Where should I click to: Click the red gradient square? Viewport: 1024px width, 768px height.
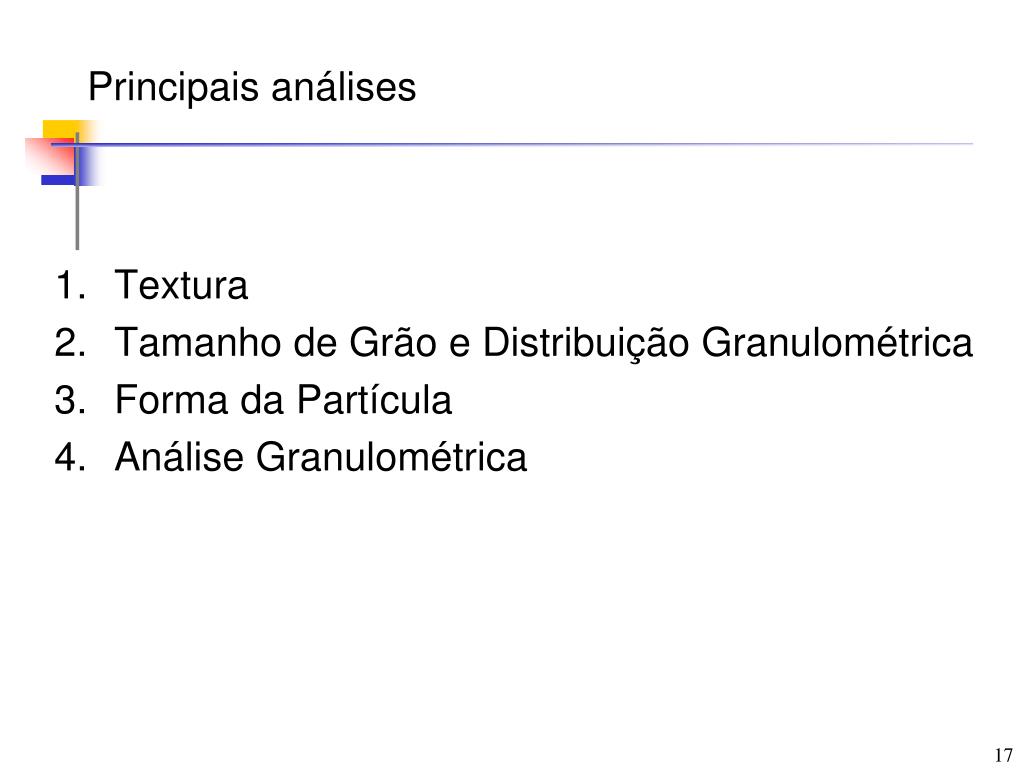point(50,157)
